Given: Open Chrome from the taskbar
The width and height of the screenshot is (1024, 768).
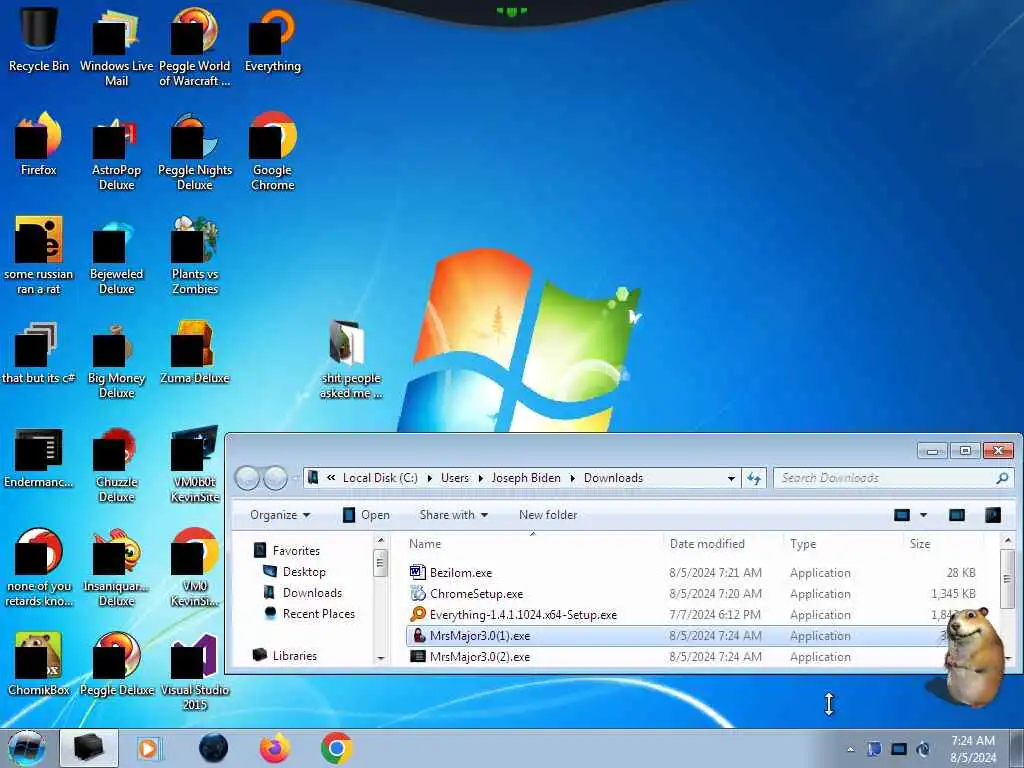Looking at the screenshot, I should tap(337, 748).
